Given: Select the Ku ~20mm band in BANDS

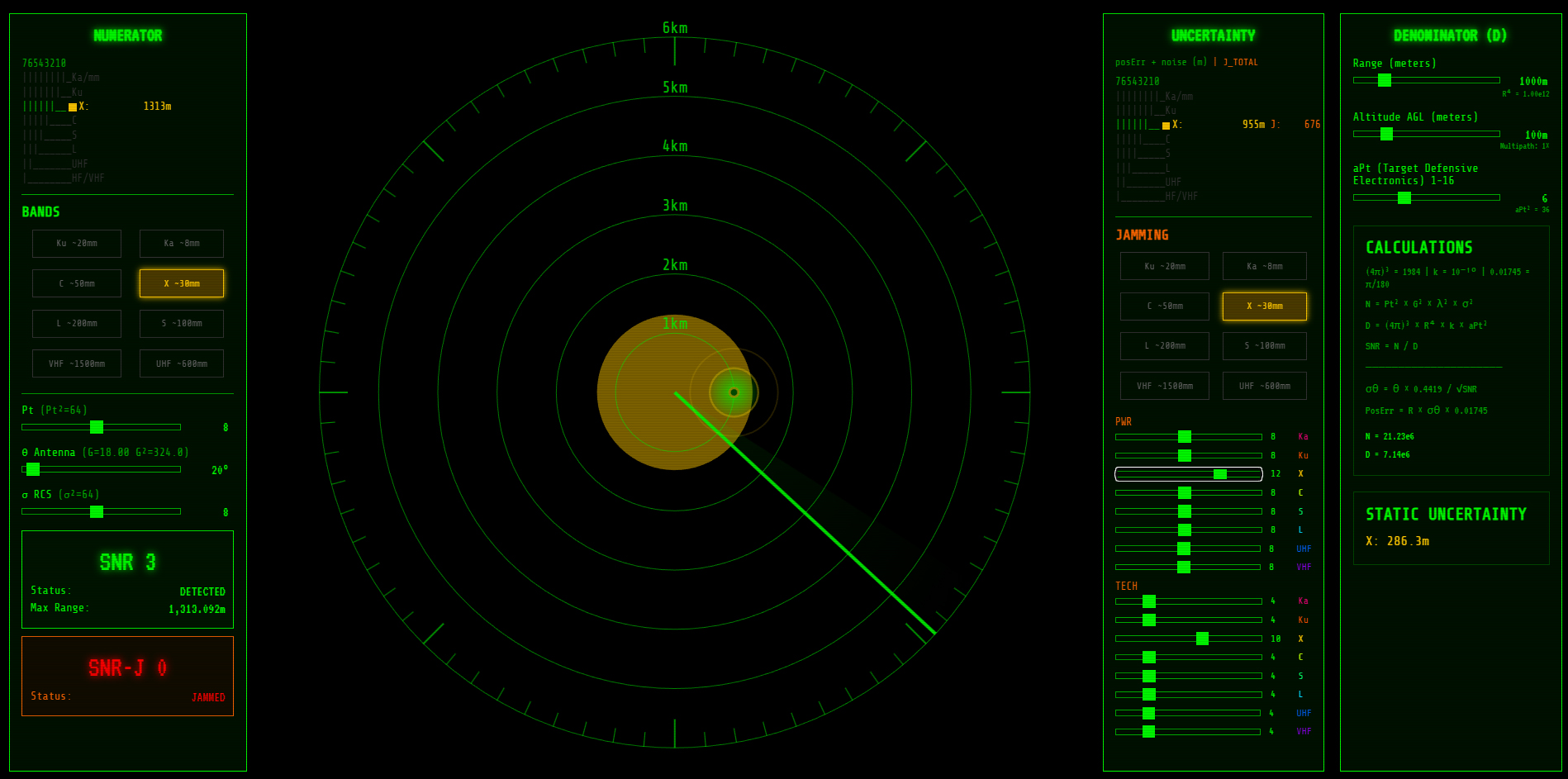Looking at the screenshot, I should [x=77, y=244].
